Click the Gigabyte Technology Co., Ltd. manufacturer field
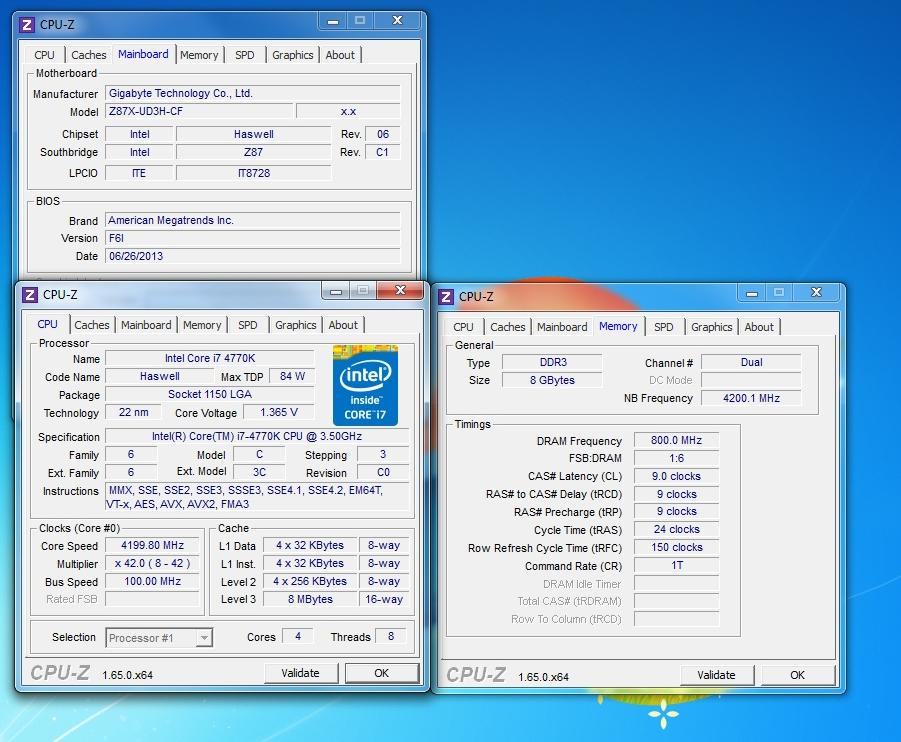This screenshot has width=901, height=742. 253,93
